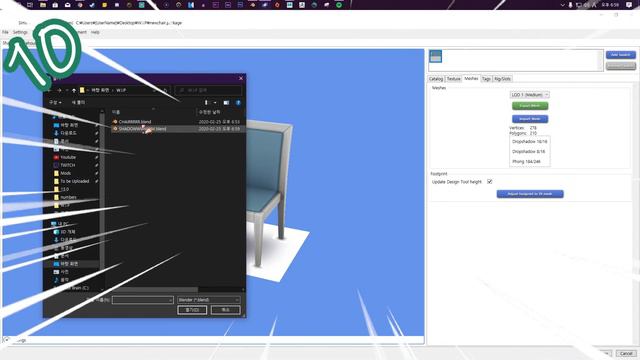
Task: Click the Spotify icon in taskbar
Action: [x=339, y=5]
